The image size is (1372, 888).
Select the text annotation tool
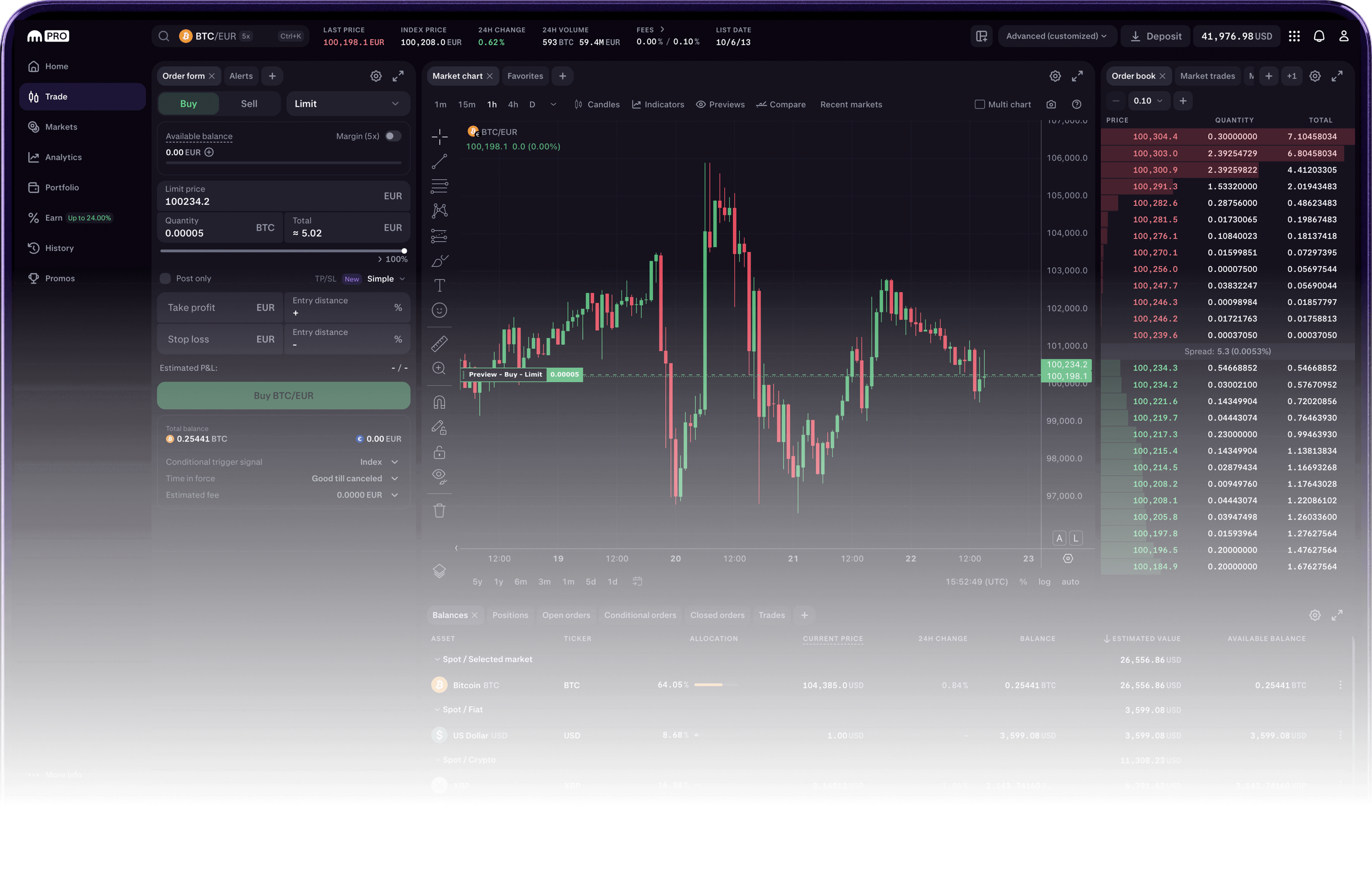[x=439, y=285]
